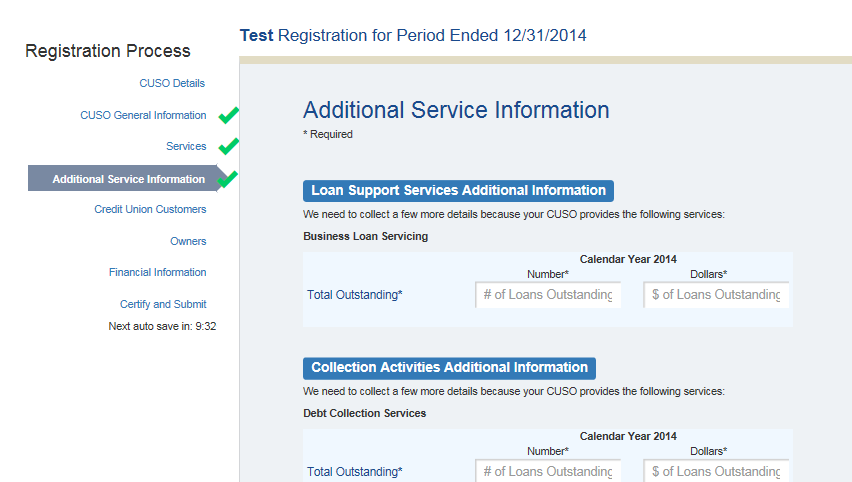Click Collection Activities Additional Information header
The image size is (852, 482).
(x=449, y=367)
